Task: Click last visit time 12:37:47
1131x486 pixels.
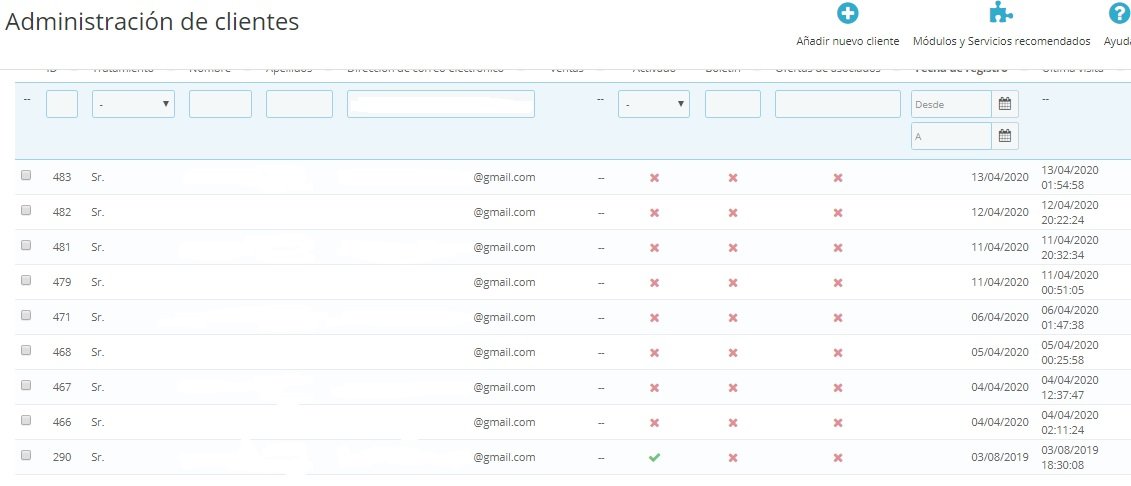Action: point(1062,395)
